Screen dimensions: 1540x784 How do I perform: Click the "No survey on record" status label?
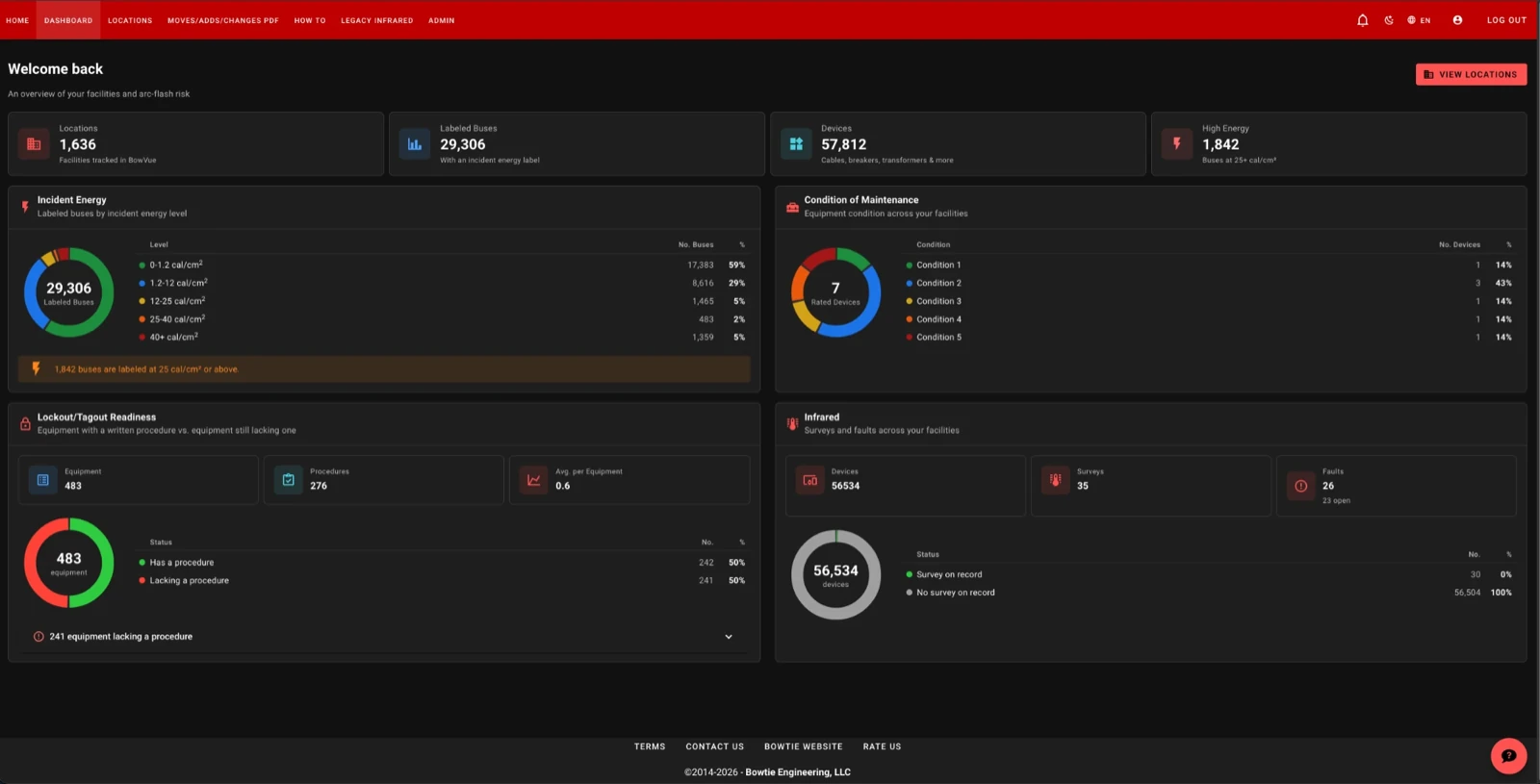pos(956,593)
